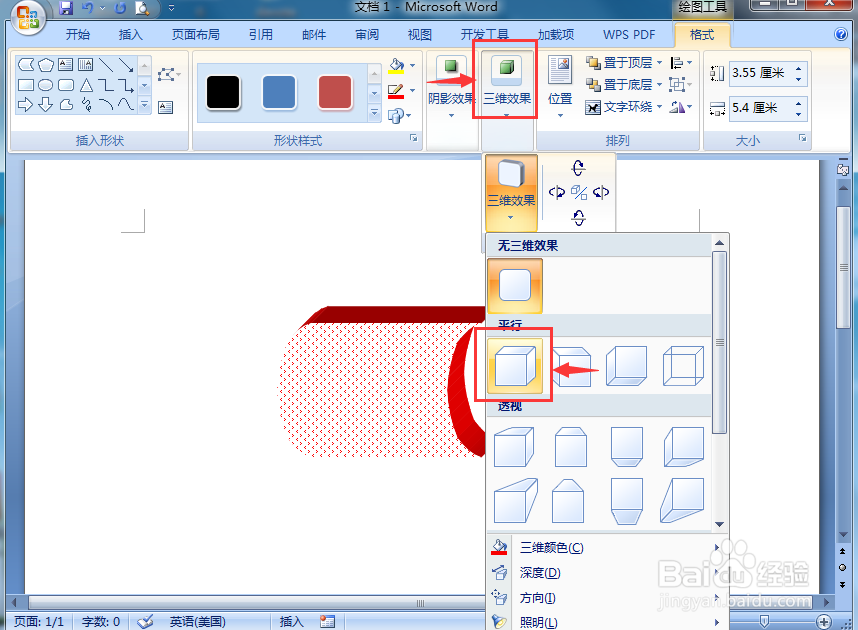Image resolution: width=858 pixels, height=630 pixels.
Task: Increase shape height with stepper up
Action: (799, 68)
